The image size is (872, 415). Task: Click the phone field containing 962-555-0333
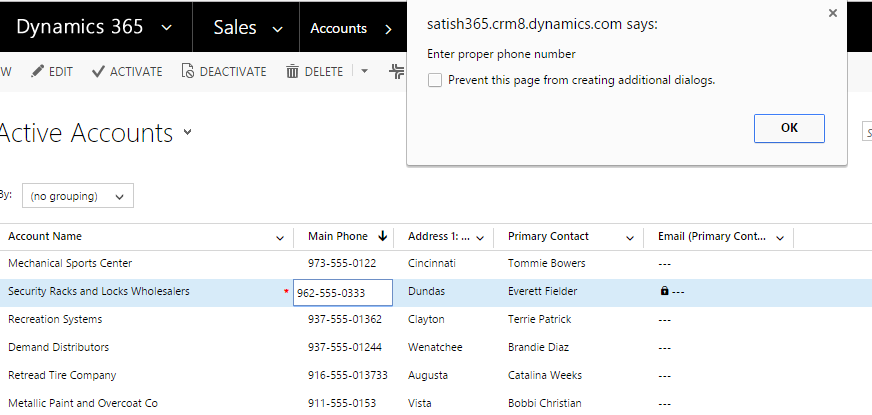[x=342, y=293]
